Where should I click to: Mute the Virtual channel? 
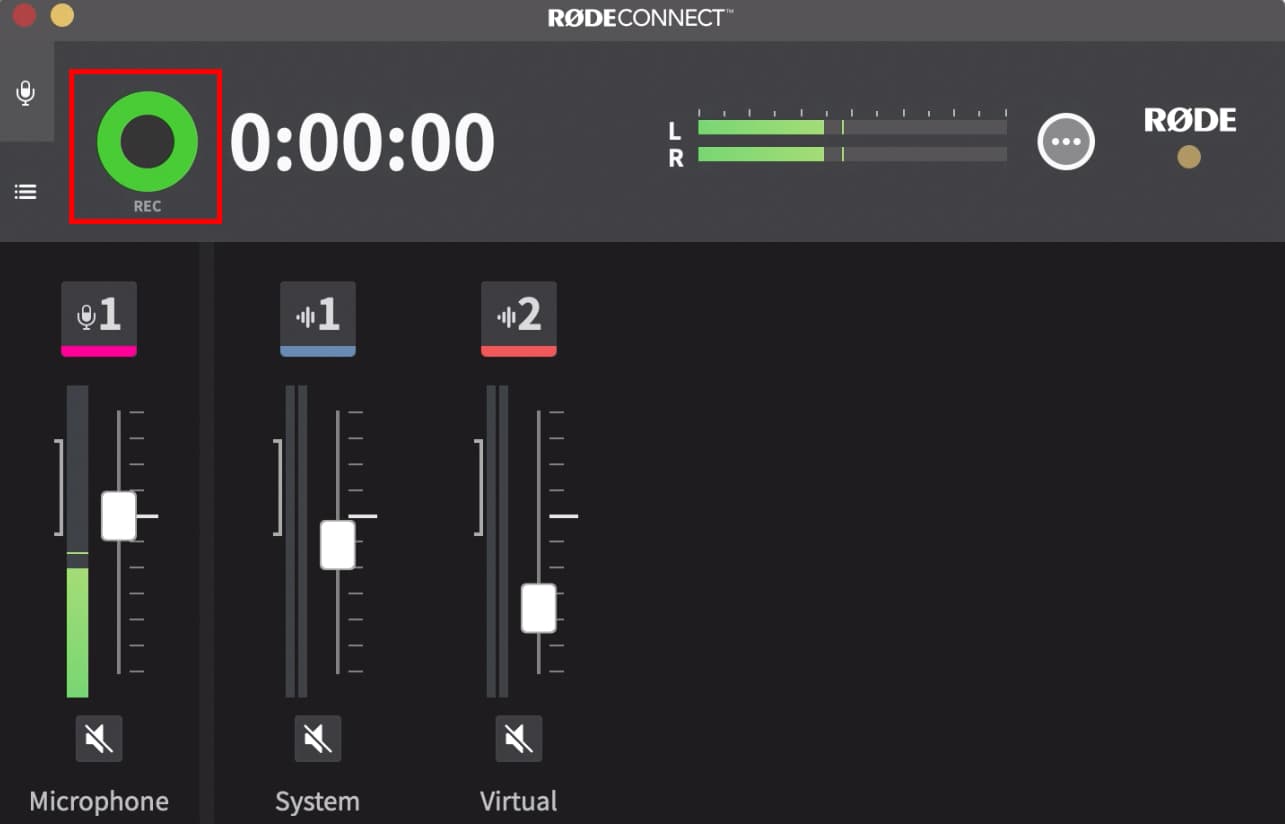(518, 738)
